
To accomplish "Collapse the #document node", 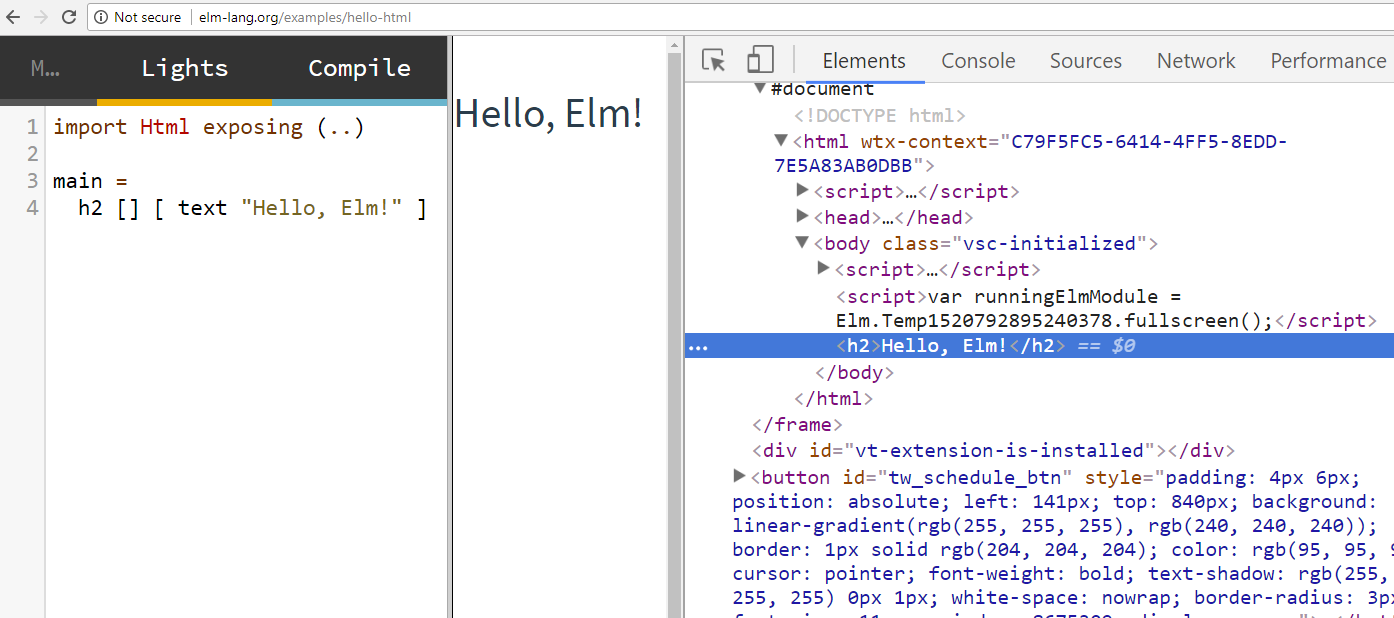I will pos(760,89).
